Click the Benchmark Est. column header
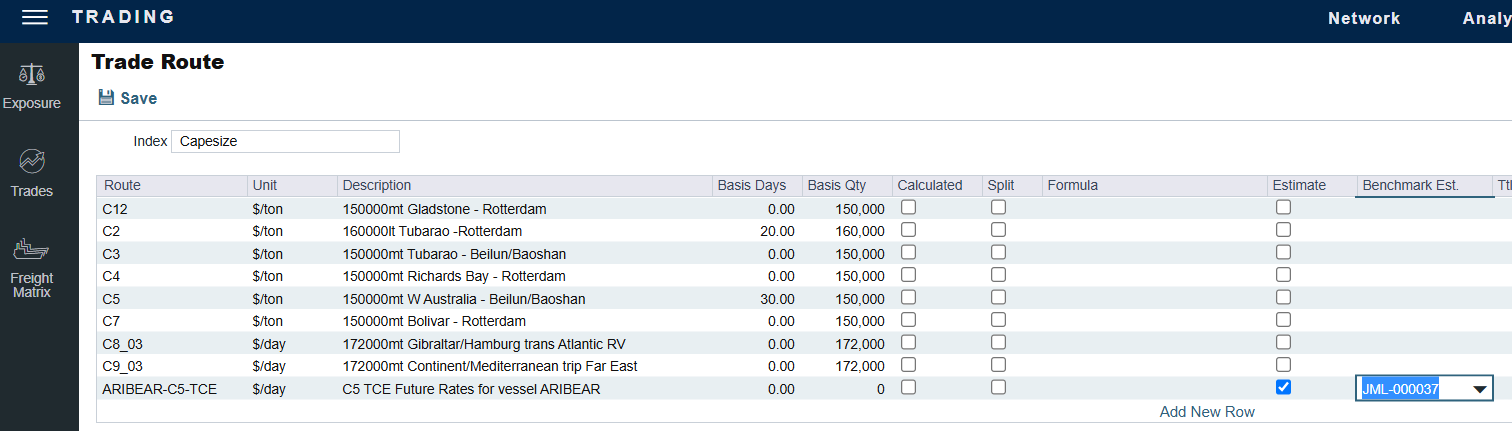1512x431 pixels. point(1410,185)
